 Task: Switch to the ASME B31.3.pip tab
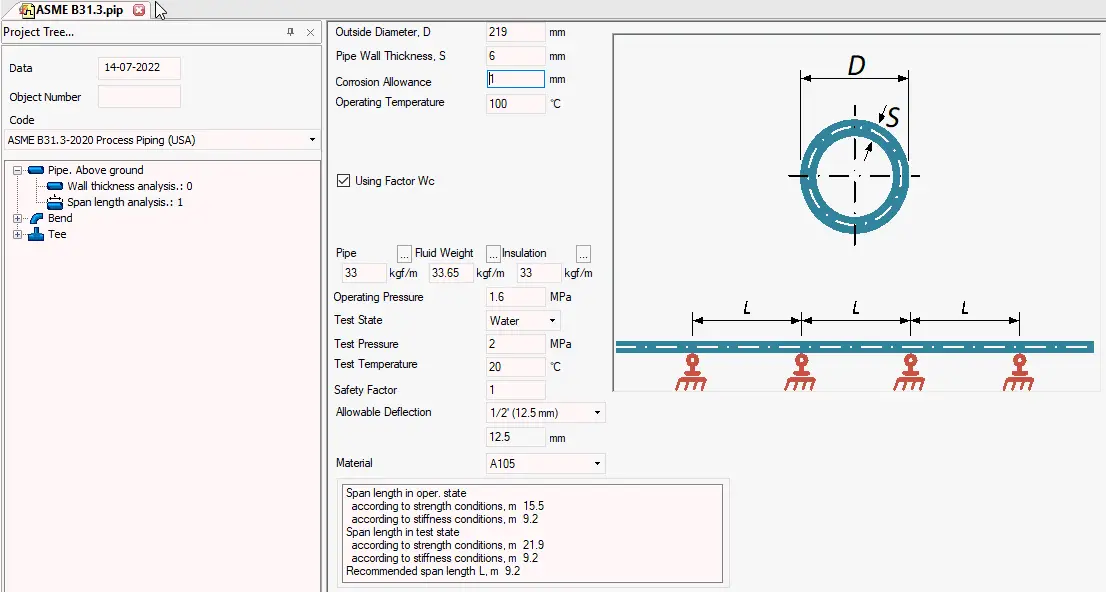(x=80, y=10)
